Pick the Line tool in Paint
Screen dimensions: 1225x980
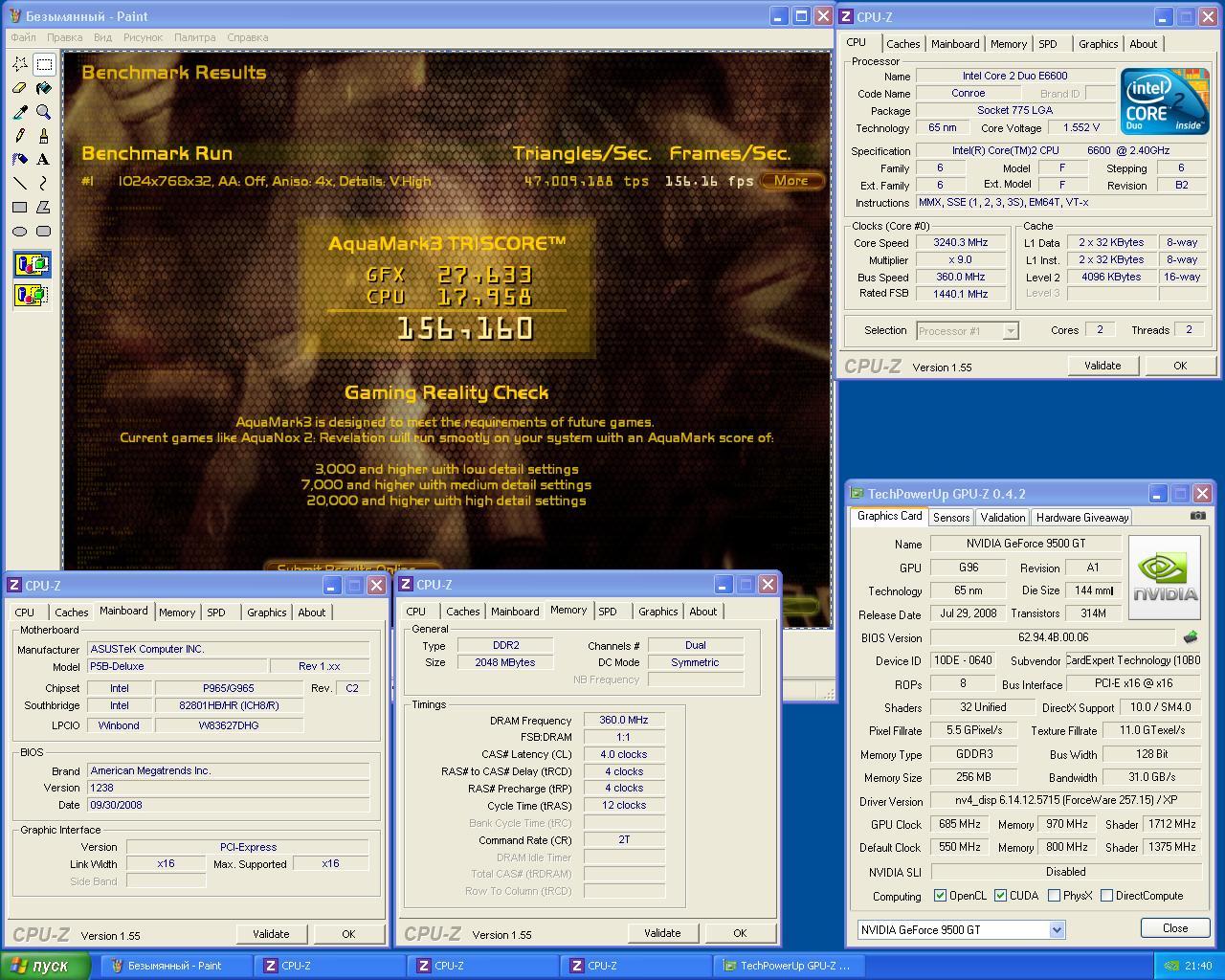19,183
